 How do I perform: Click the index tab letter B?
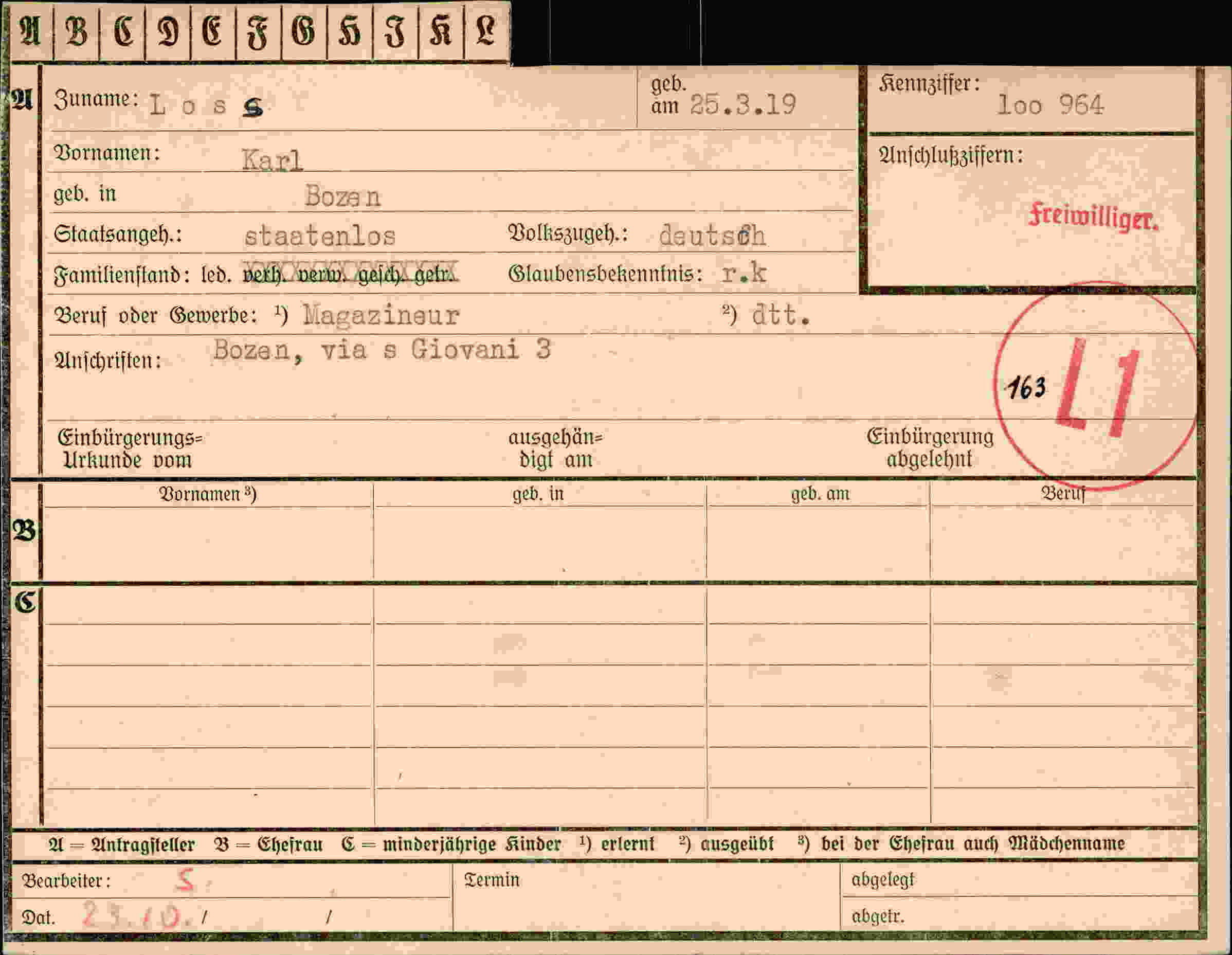(77, 30)
